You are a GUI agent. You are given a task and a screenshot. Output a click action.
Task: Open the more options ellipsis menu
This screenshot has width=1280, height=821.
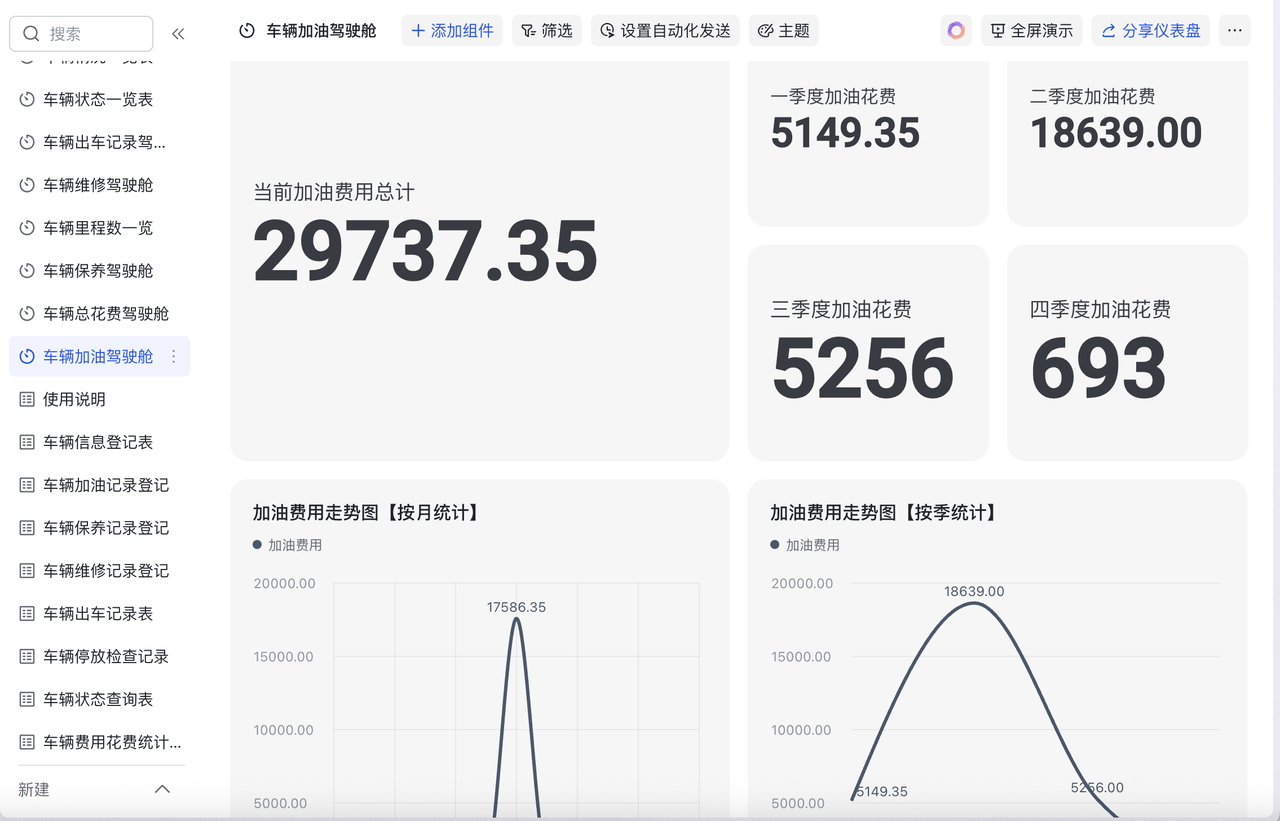coord(1235,31)
